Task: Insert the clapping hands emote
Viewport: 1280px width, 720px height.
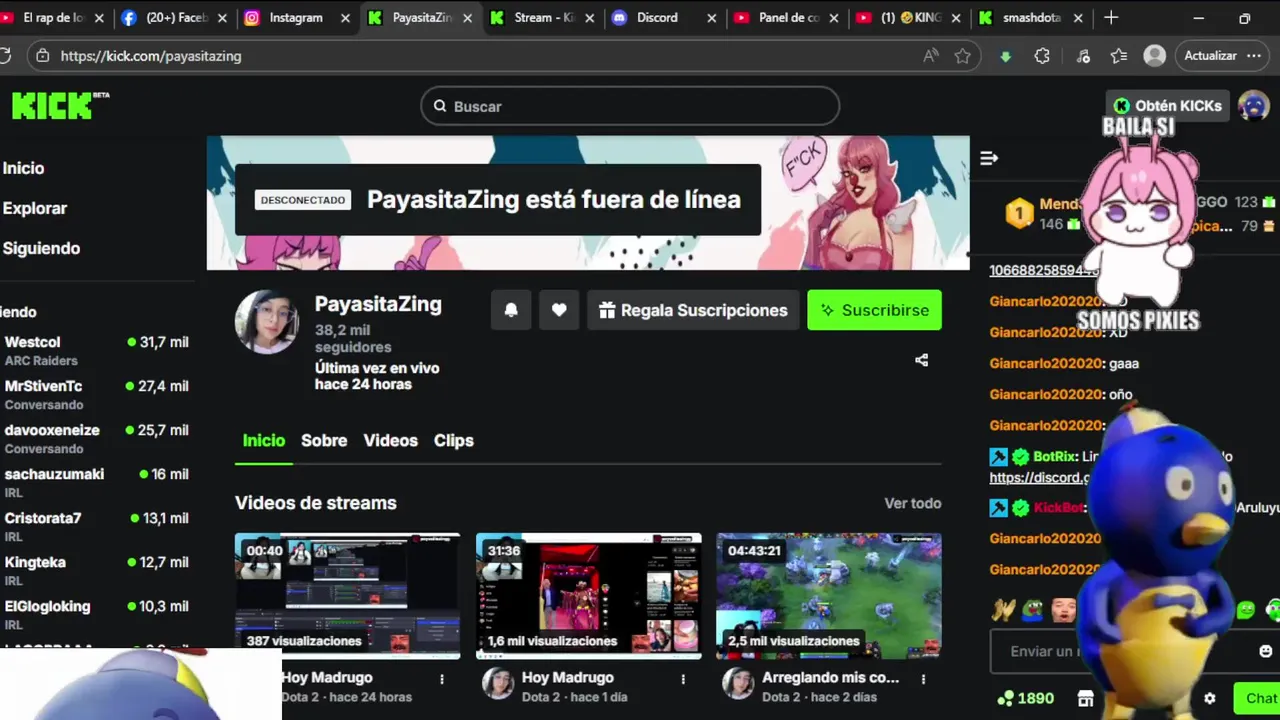Action: (1003, 609)
